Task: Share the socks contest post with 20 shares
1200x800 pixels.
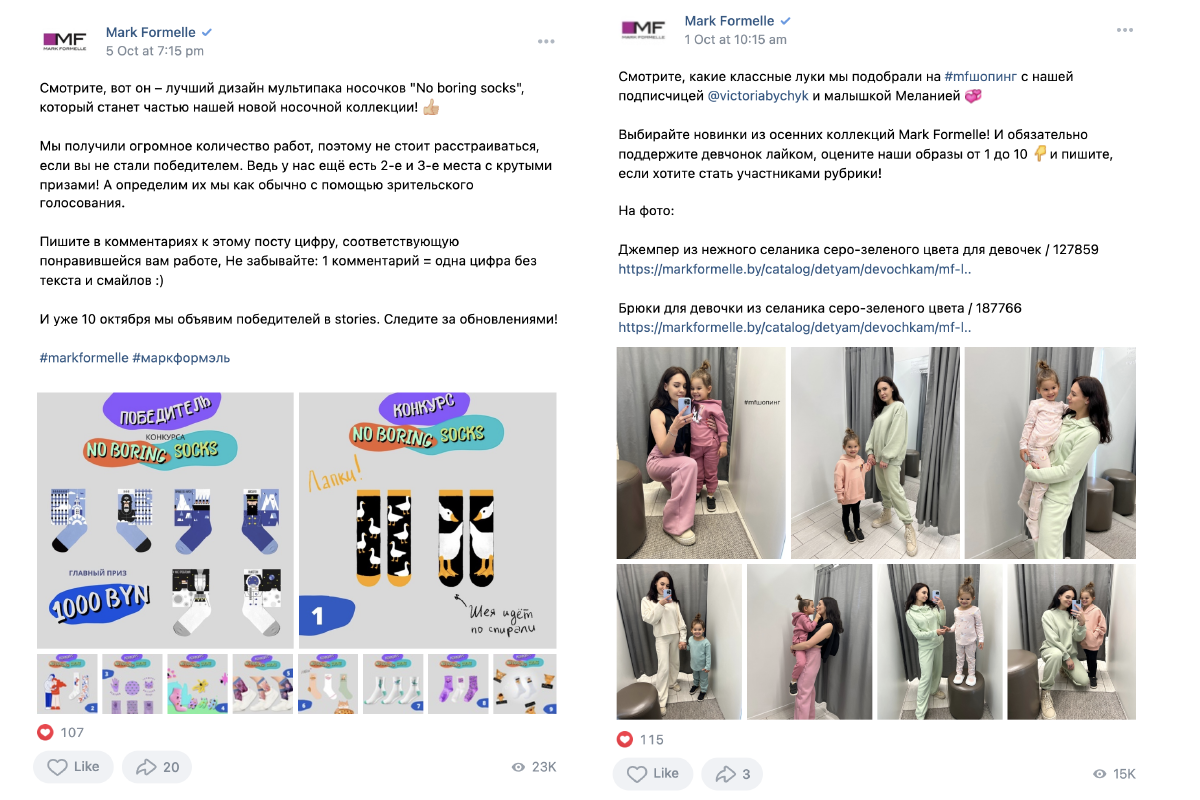Action: [157, 767]
